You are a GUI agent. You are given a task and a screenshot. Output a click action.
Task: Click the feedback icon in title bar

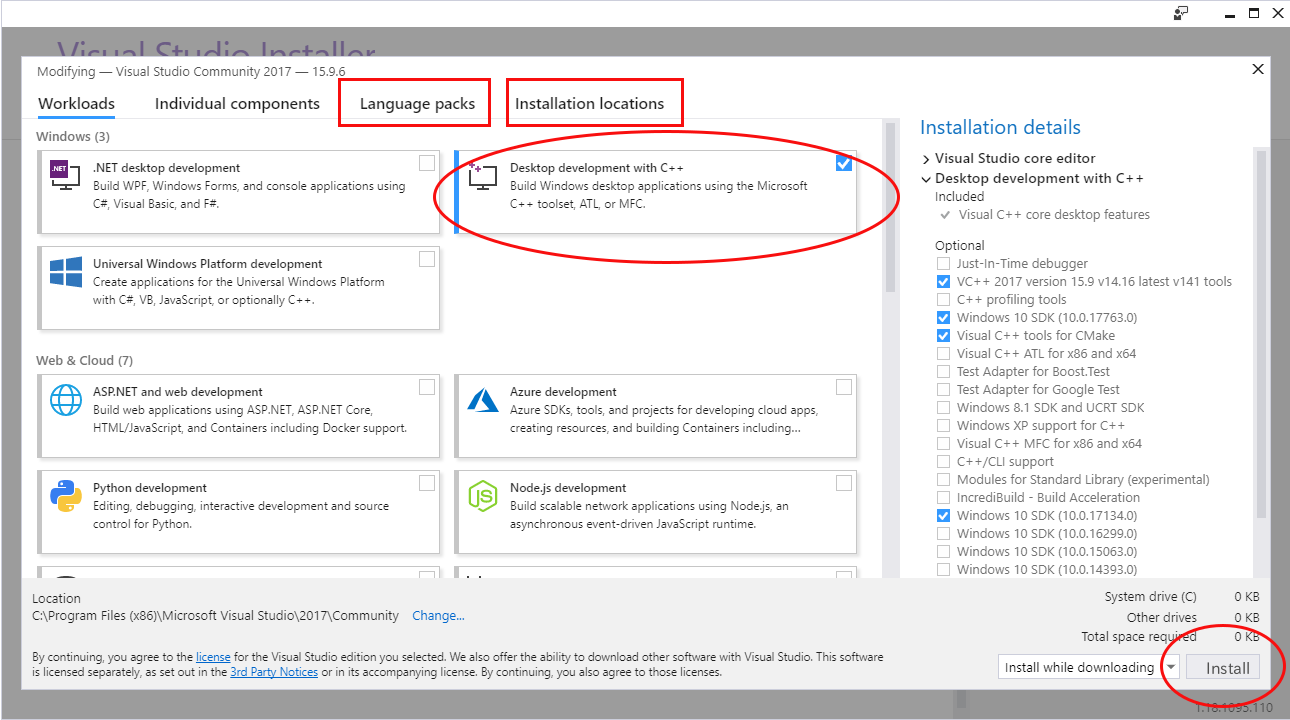tap(1181, 13)
